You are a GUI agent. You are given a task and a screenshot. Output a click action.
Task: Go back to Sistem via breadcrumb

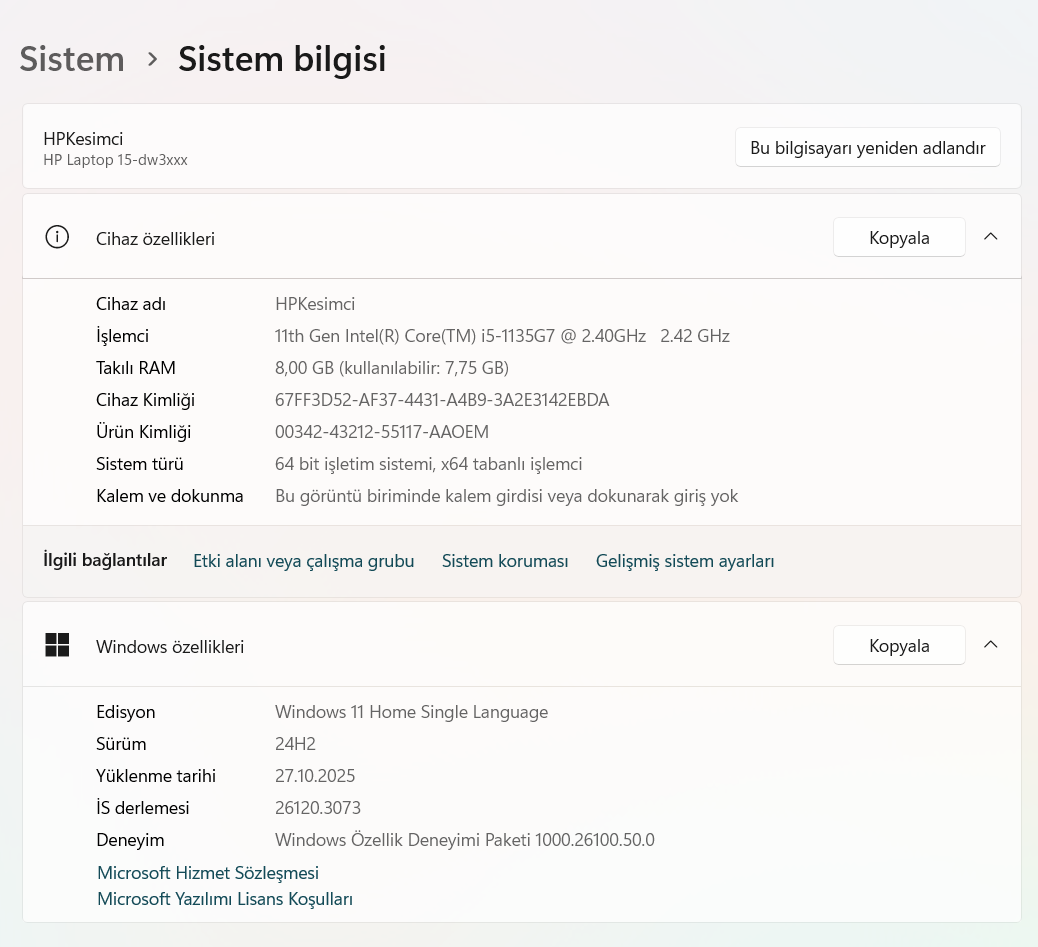pos(72,59)
